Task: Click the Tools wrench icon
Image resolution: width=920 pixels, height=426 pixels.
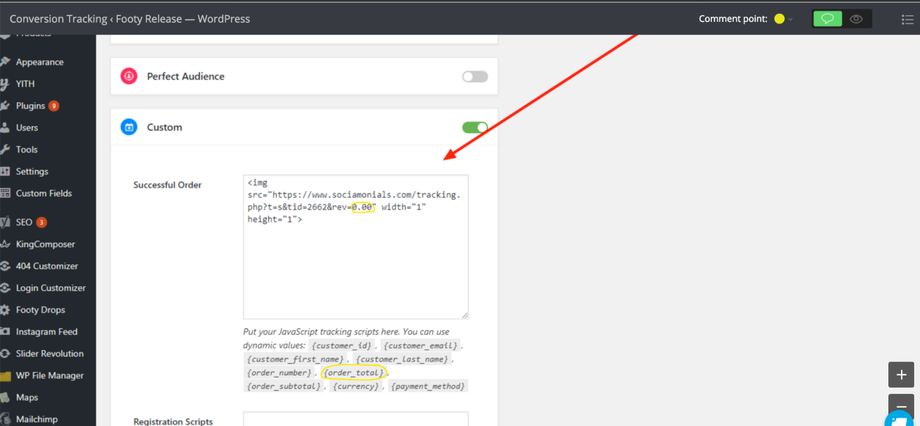Action: tap(5, 150)
